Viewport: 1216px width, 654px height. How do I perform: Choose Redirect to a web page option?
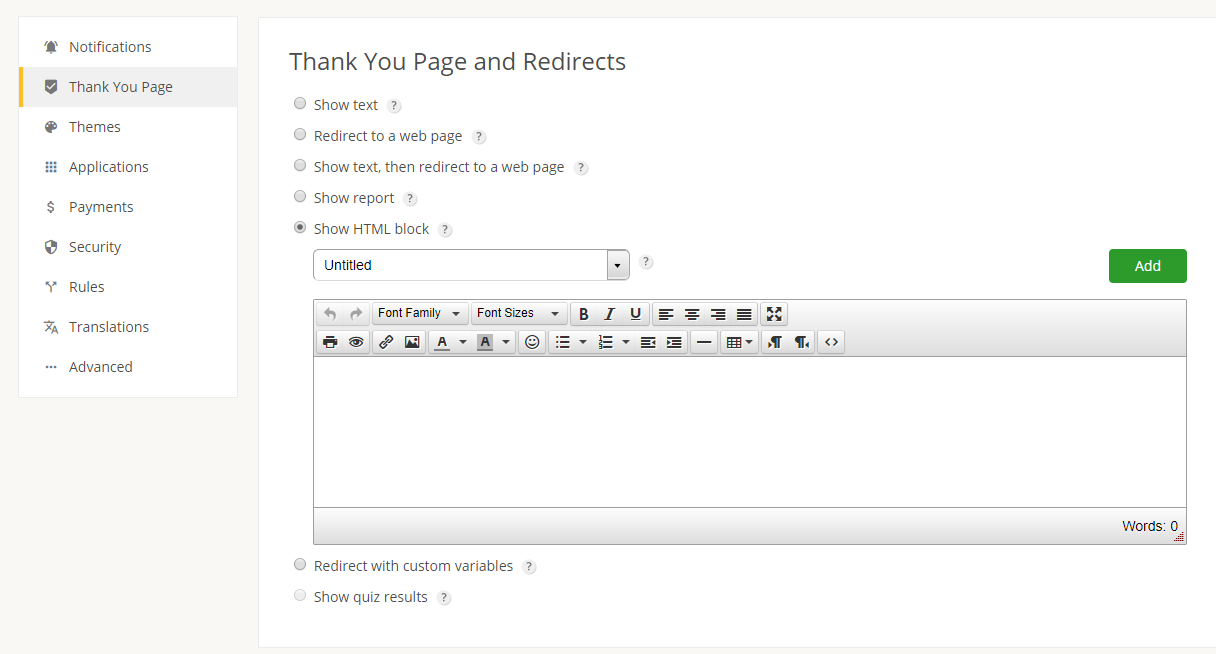tap(300, 134)
